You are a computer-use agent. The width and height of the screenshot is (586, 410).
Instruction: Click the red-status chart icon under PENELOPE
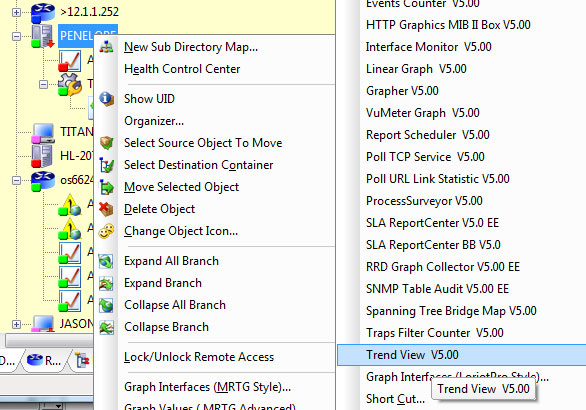pyautogui.click(x=70, y=61)
